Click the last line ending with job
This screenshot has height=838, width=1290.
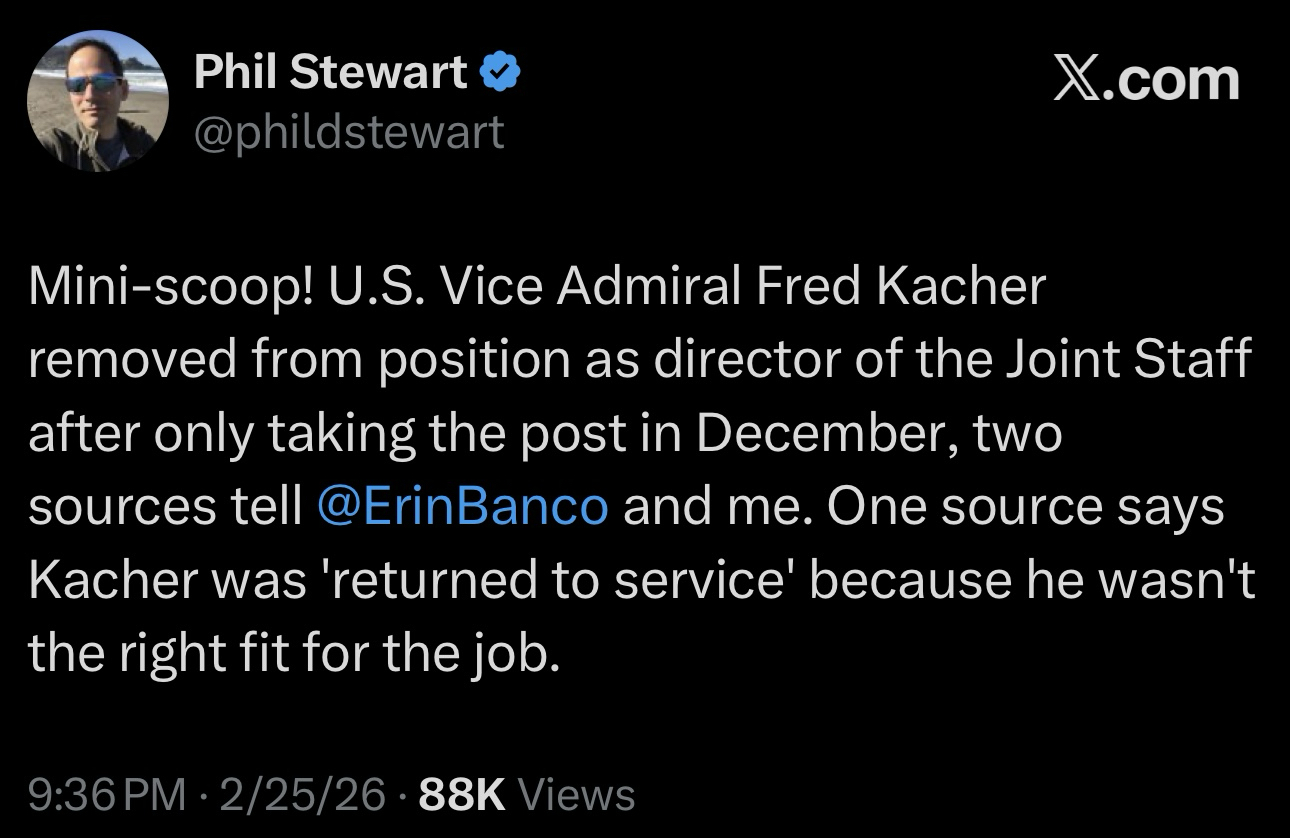pos(290,653)
